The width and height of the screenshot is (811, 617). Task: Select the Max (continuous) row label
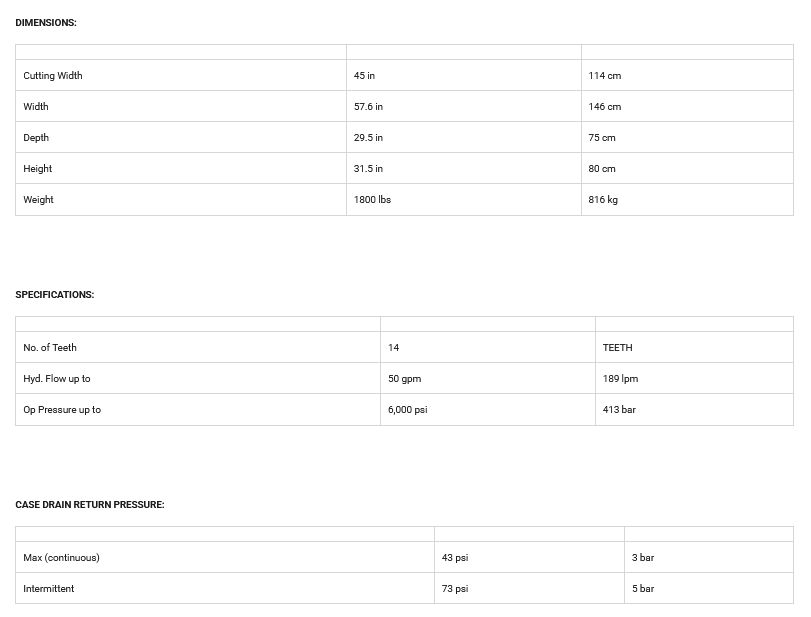pos(61,558)
